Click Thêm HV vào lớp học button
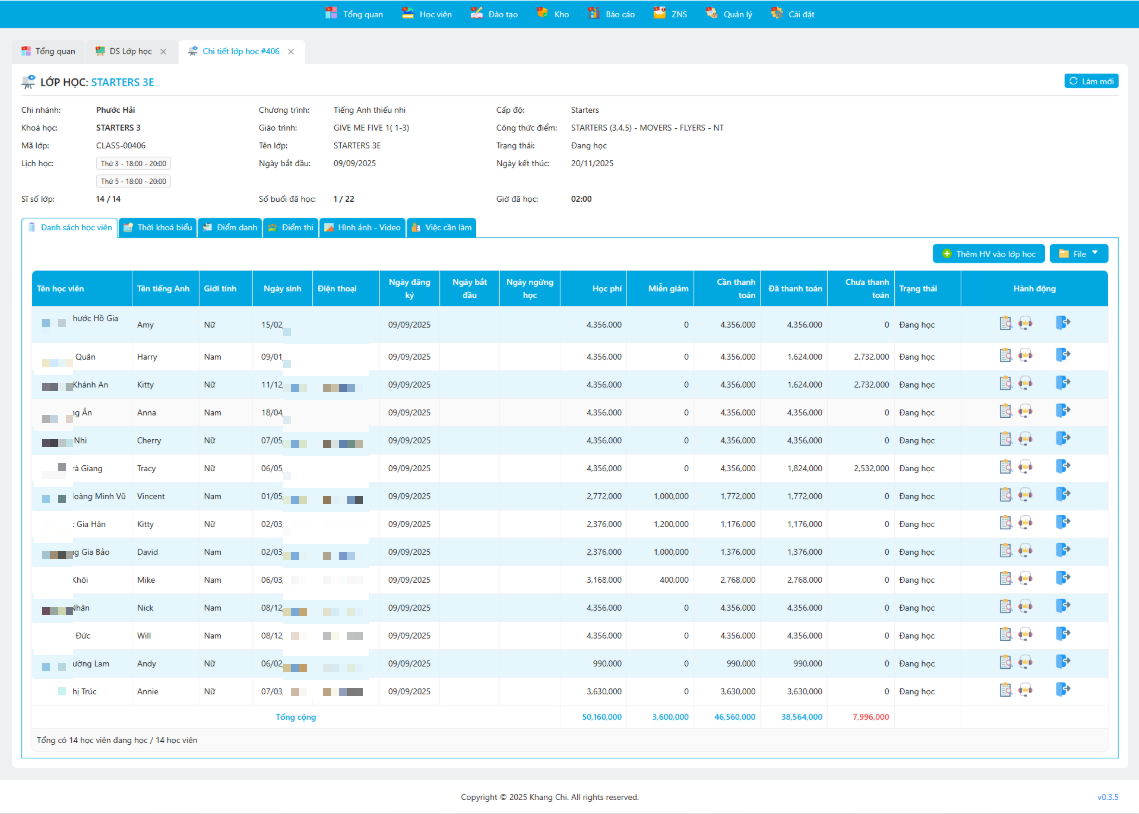This screenshot has height=814, width=1139. coord(988,254)
